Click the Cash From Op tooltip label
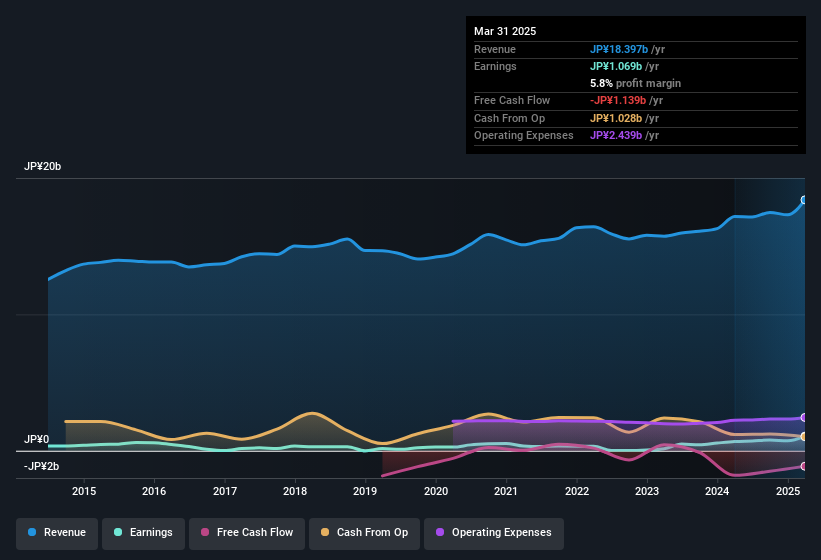The image size is (821, 560). [x=509, y=118]
